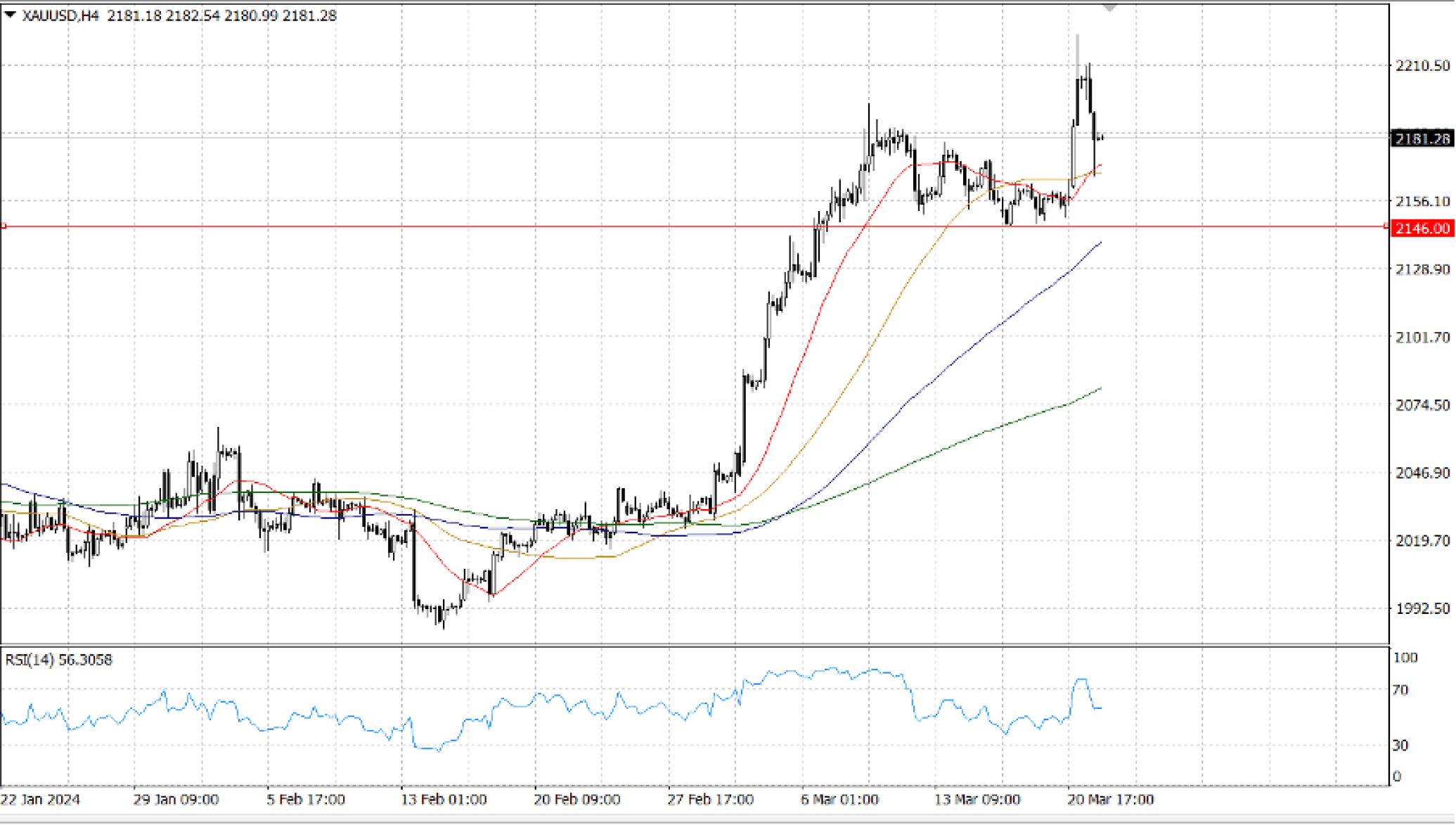Click the RSI 30 level label

click(1400, 745)
